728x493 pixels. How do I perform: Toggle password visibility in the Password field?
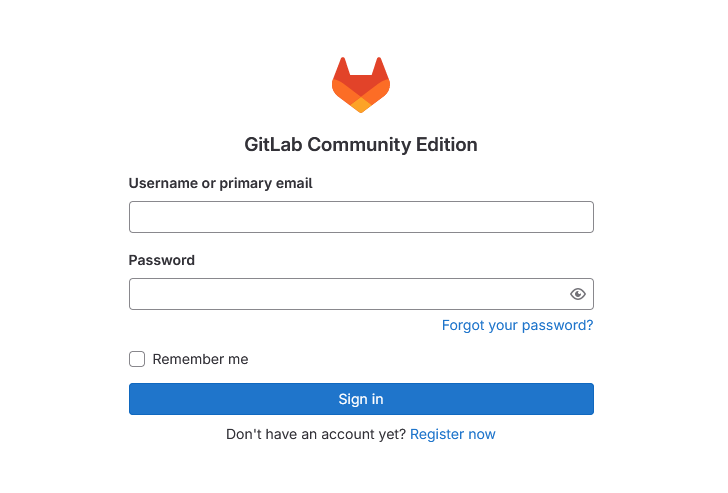(x=578, y=294)
